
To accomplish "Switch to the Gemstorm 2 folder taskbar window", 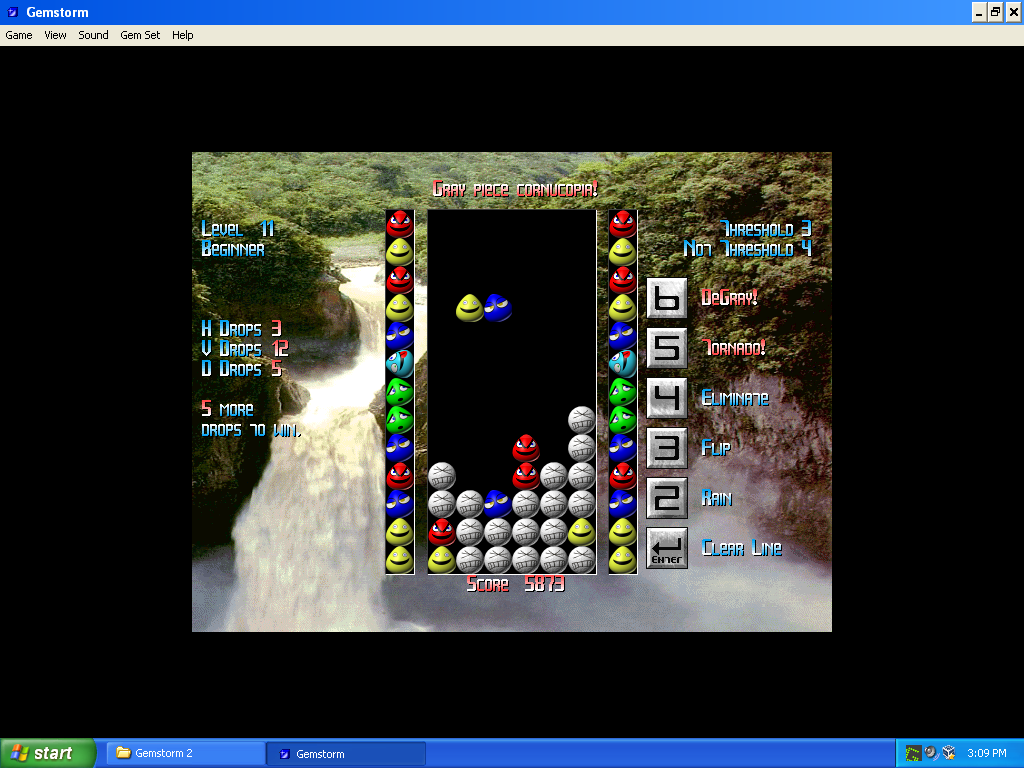I will tap(185, 753).
